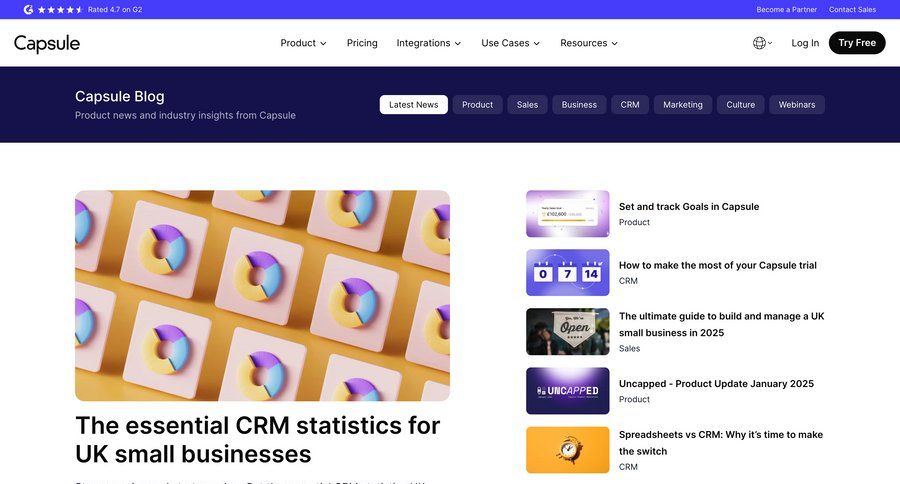Open the Spreadsheets vs CRM clock thumbnail
This screenshot has width=900, height=484.
(567, 450)
